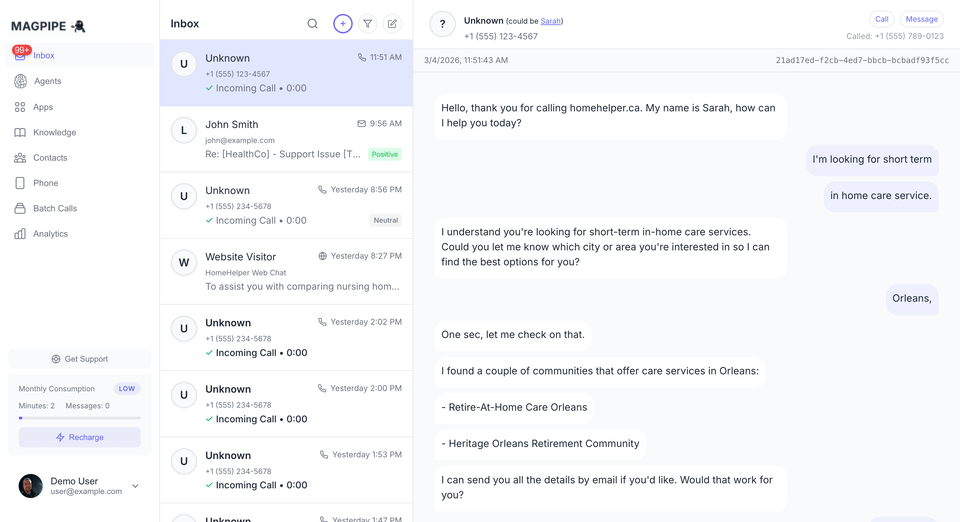Follow the Sarah contact link
The width and height of the screenshot is (960, 522).
(550, 21)
